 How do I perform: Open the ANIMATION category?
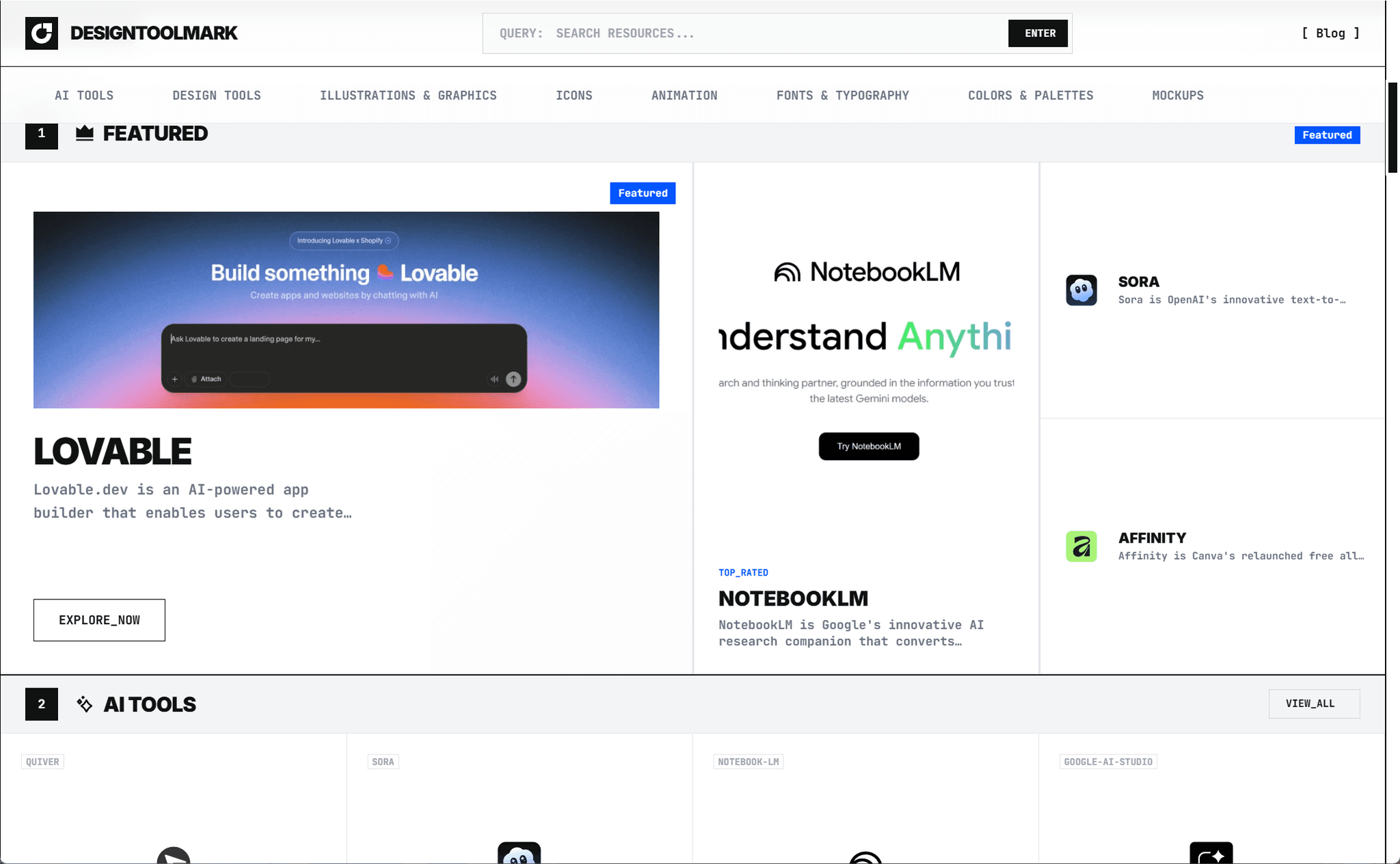(684, 96)
